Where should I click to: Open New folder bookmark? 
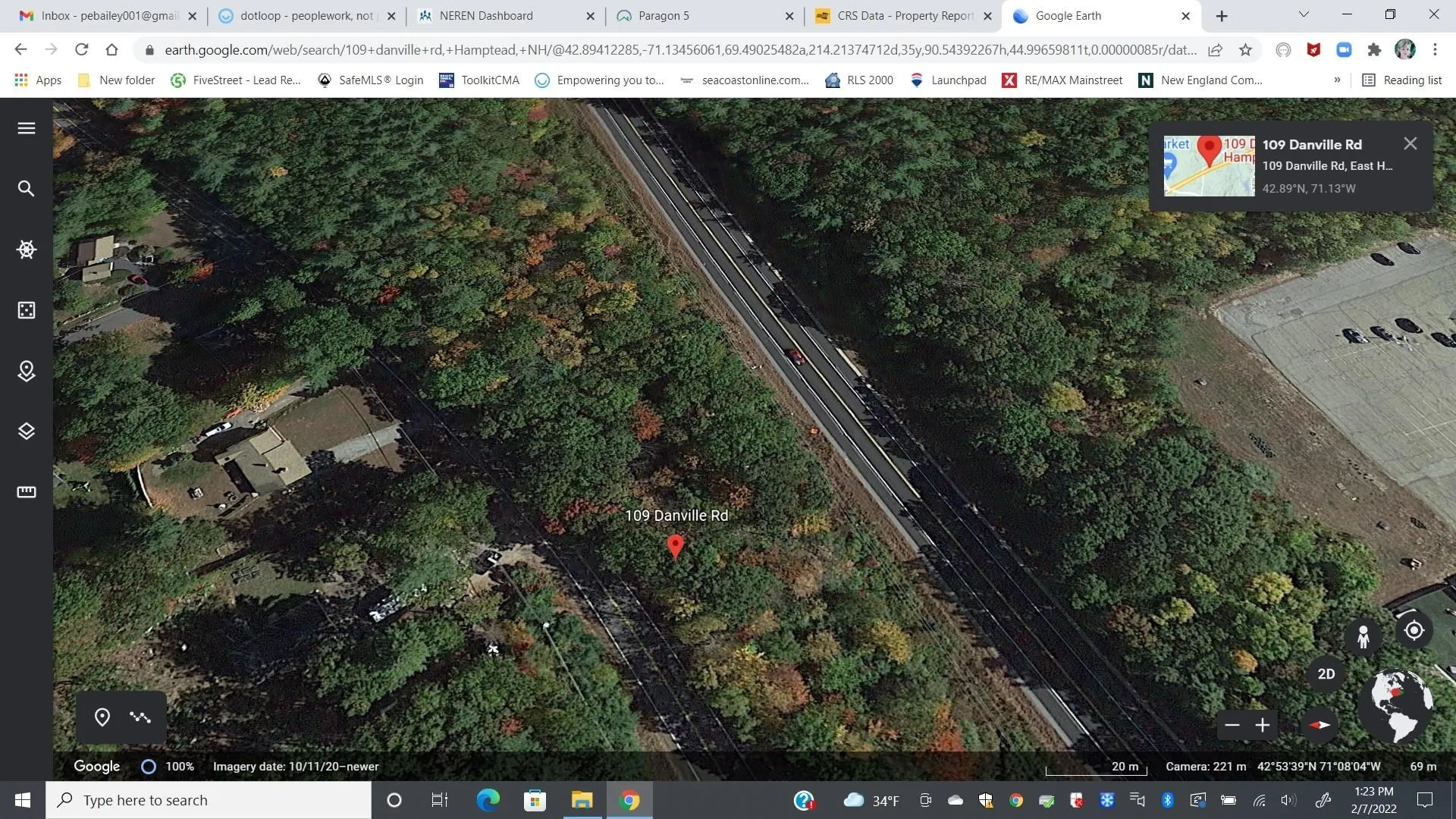point(116,80)
